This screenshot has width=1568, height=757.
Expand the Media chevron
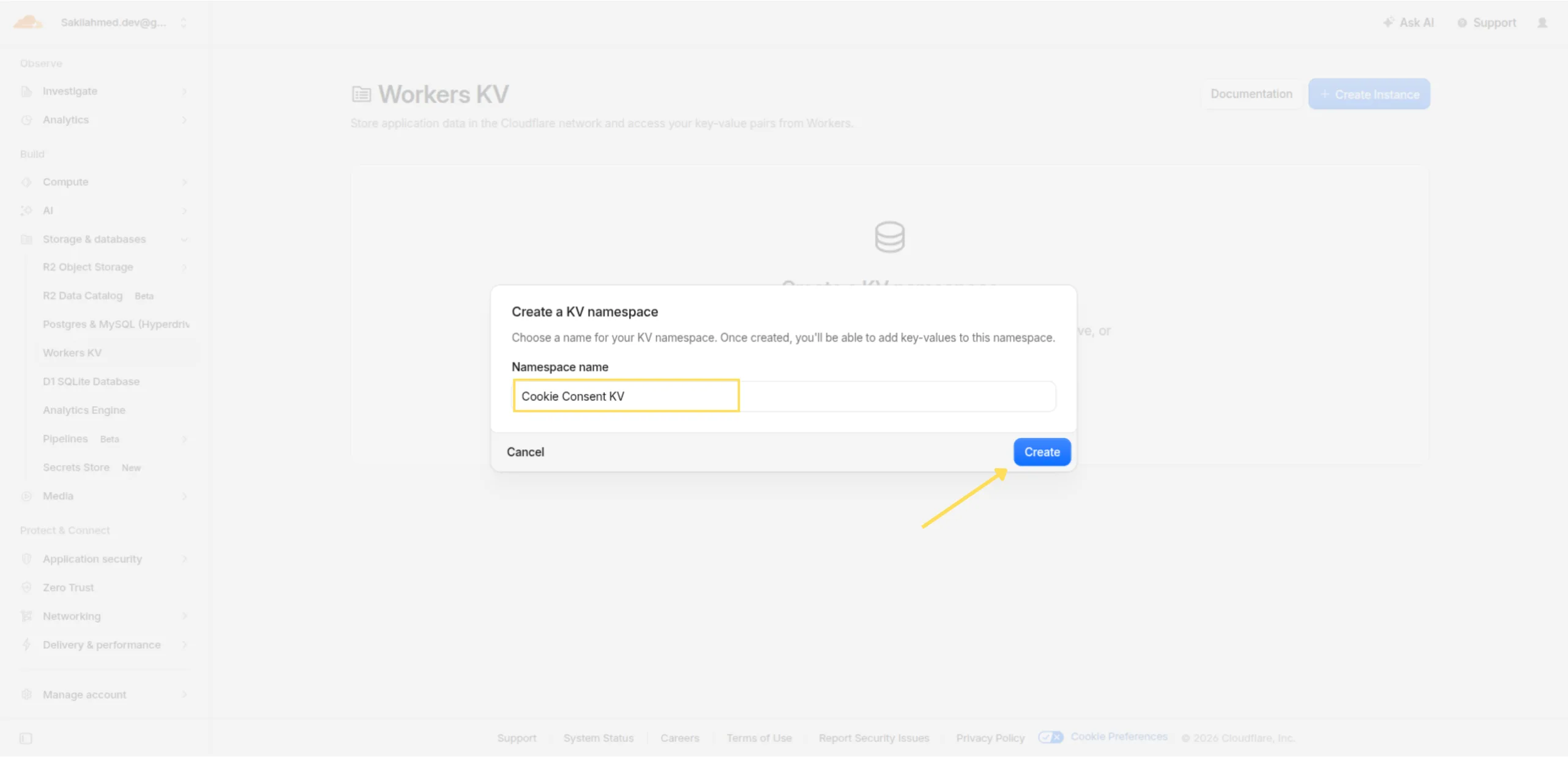click(x=184, y=496)
